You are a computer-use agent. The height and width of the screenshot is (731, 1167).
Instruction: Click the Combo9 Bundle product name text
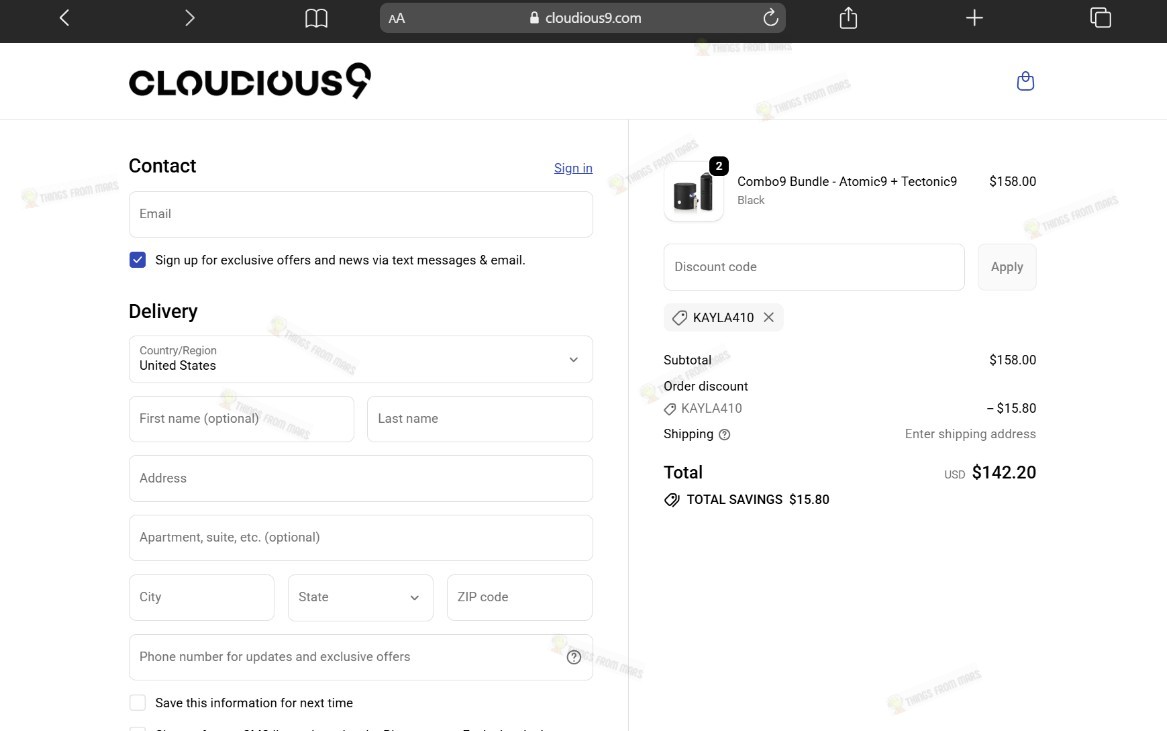[847, 182]
